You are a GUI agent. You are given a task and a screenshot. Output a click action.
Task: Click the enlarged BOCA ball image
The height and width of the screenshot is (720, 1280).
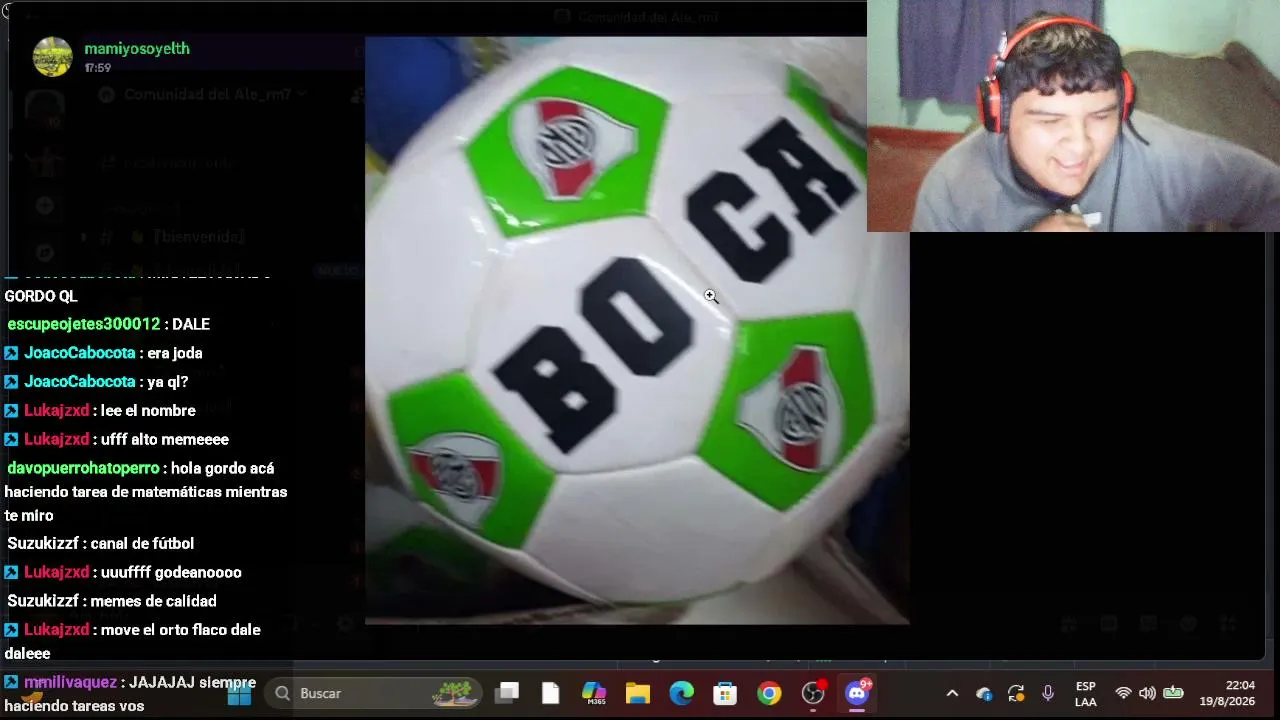tap(637, 331)
